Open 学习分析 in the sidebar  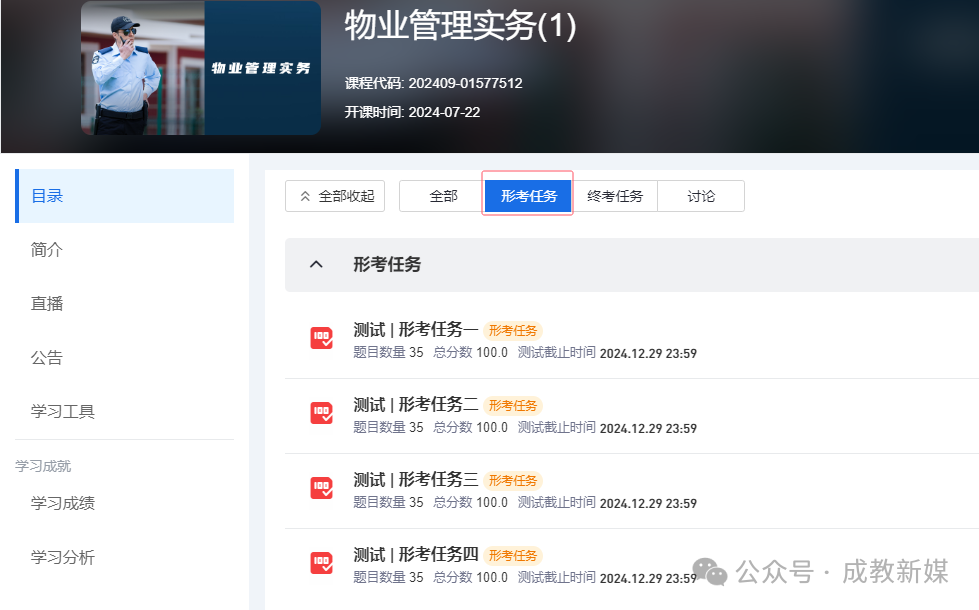pos(63,557)
